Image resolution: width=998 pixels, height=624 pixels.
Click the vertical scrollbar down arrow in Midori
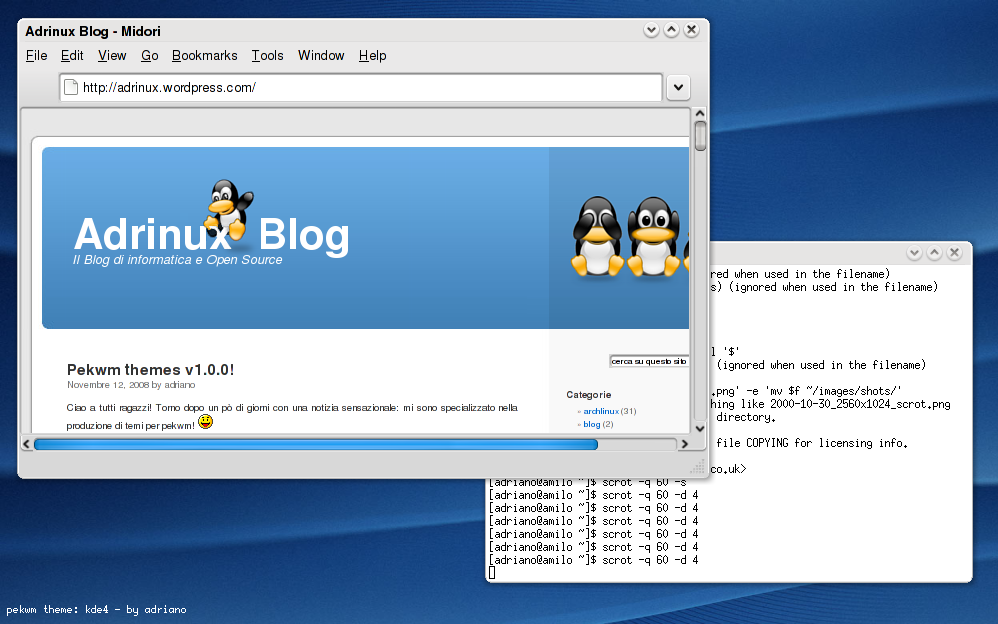(x=700, y=429)
